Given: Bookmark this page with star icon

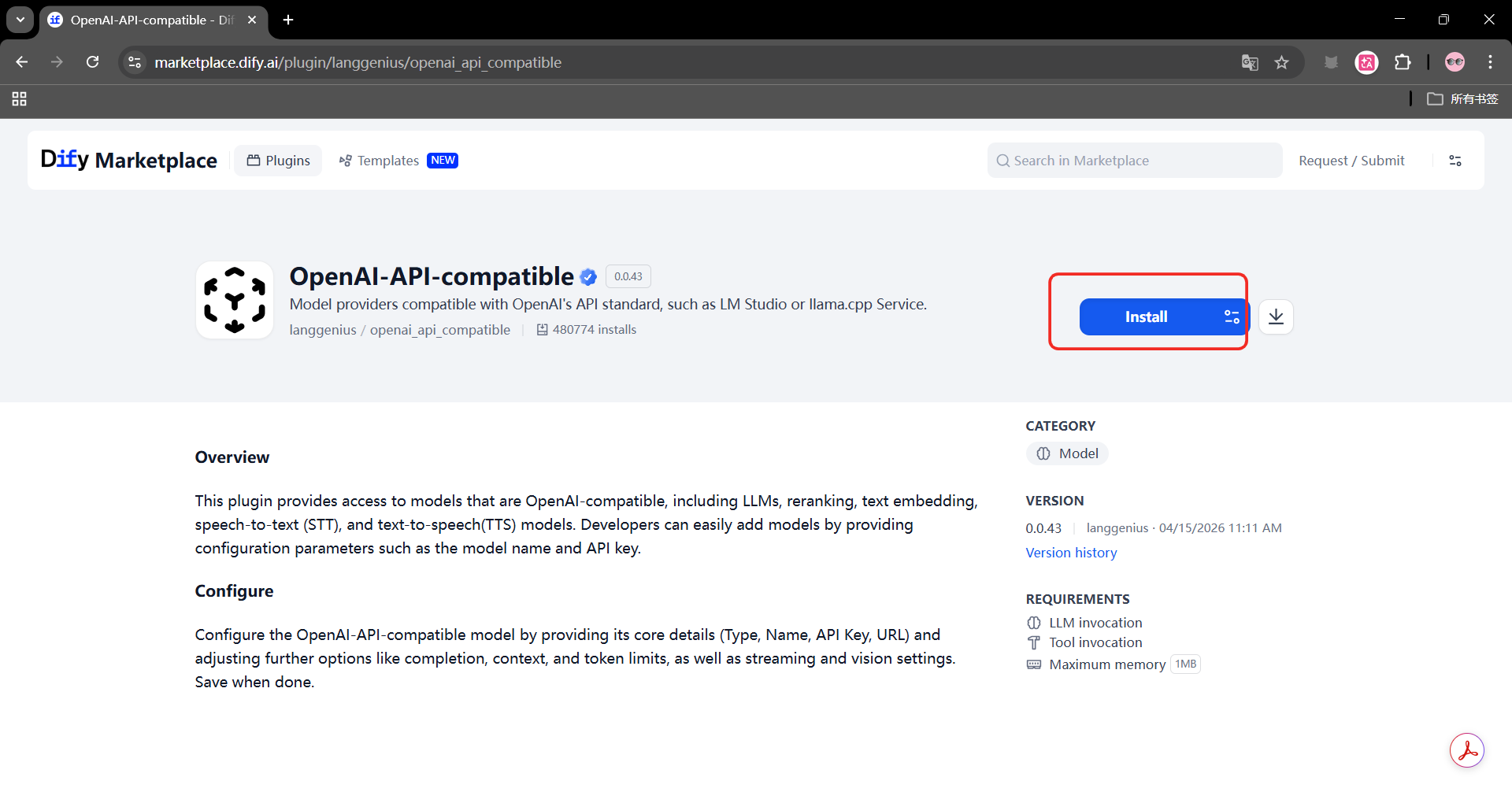Looking at the screenshot, I should pos(1282,62).
